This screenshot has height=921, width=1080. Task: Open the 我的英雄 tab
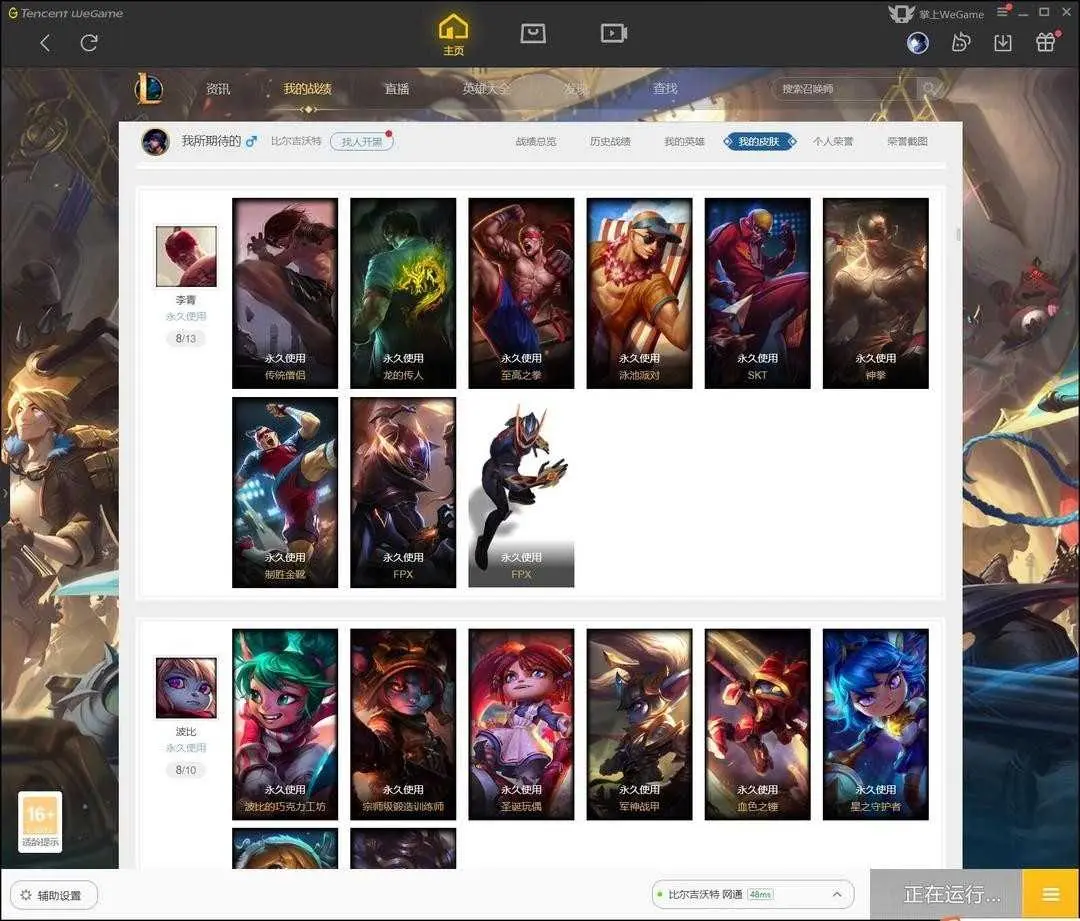coord(684,141)
